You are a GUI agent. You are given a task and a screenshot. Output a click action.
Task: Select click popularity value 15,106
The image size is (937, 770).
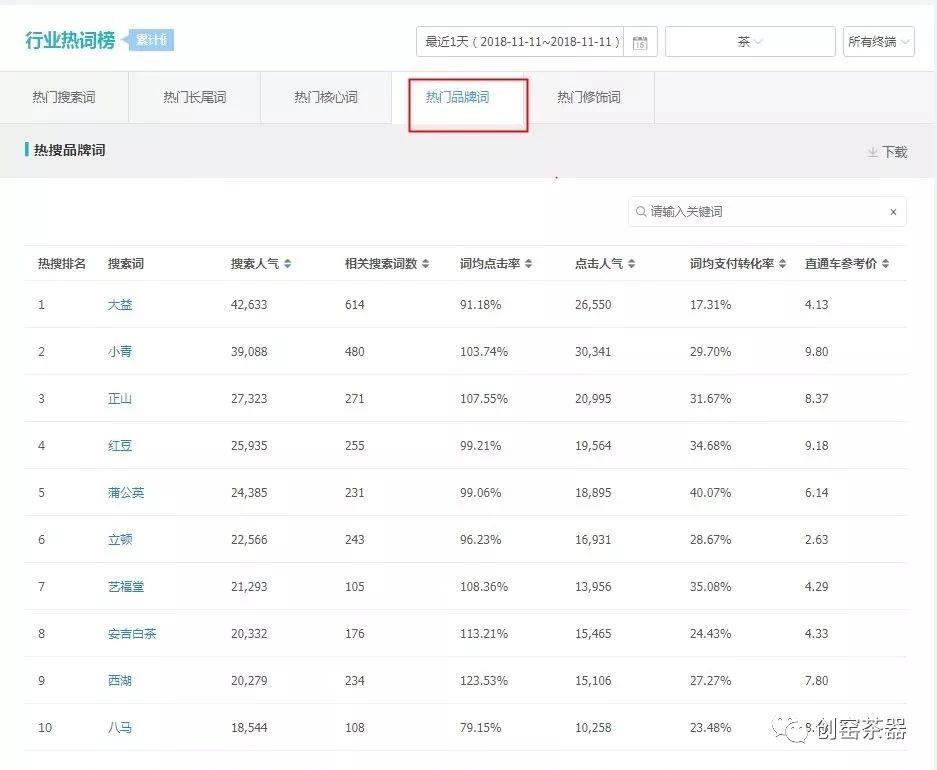pyautogui.click(x=593, y=680)
